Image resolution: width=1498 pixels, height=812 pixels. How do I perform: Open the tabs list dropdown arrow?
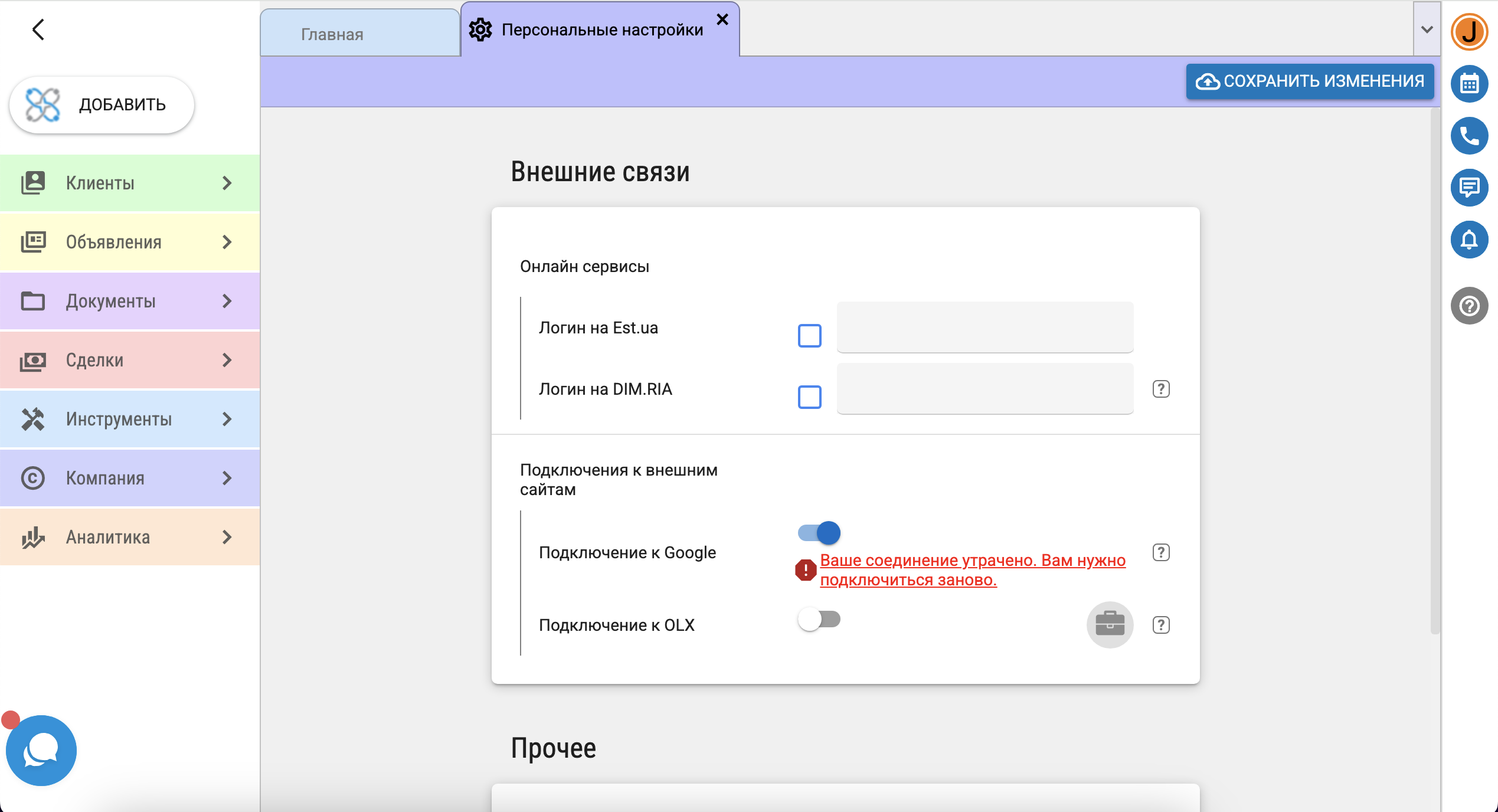coord(1427,30)
